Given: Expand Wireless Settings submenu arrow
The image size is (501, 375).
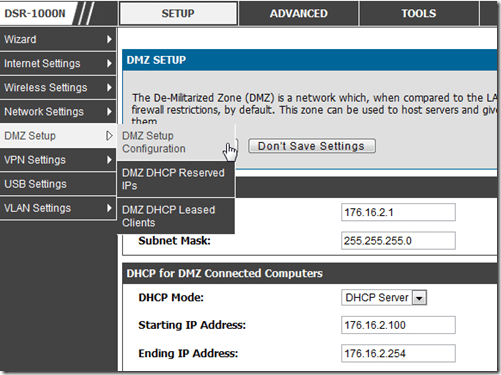Looking at the screenshot, I should pyautogui.click(x=109, y=87).
